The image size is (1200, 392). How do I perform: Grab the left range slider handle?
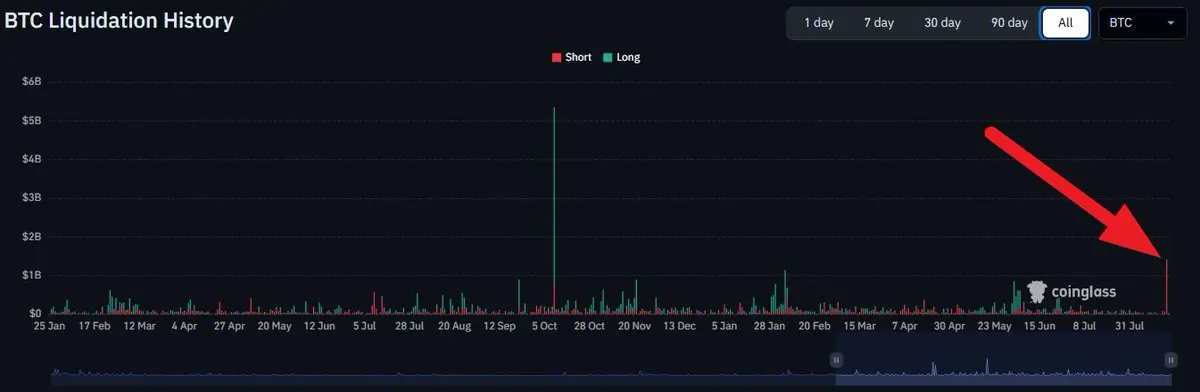837,359
